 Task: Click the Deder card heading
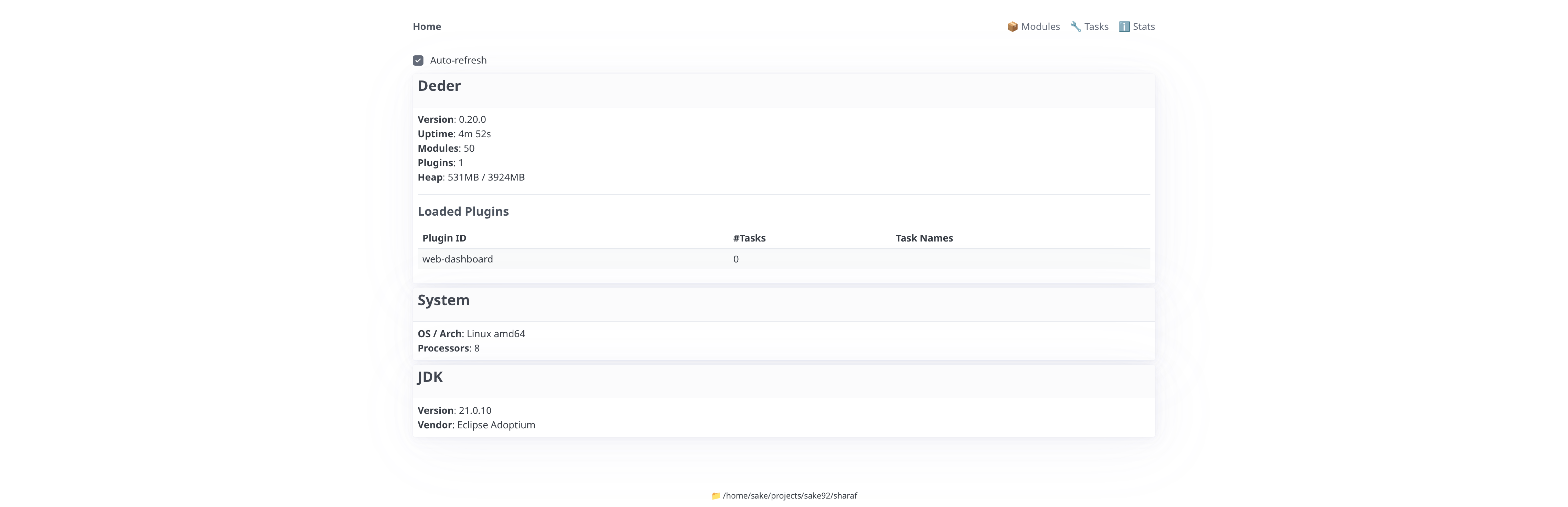439,86
